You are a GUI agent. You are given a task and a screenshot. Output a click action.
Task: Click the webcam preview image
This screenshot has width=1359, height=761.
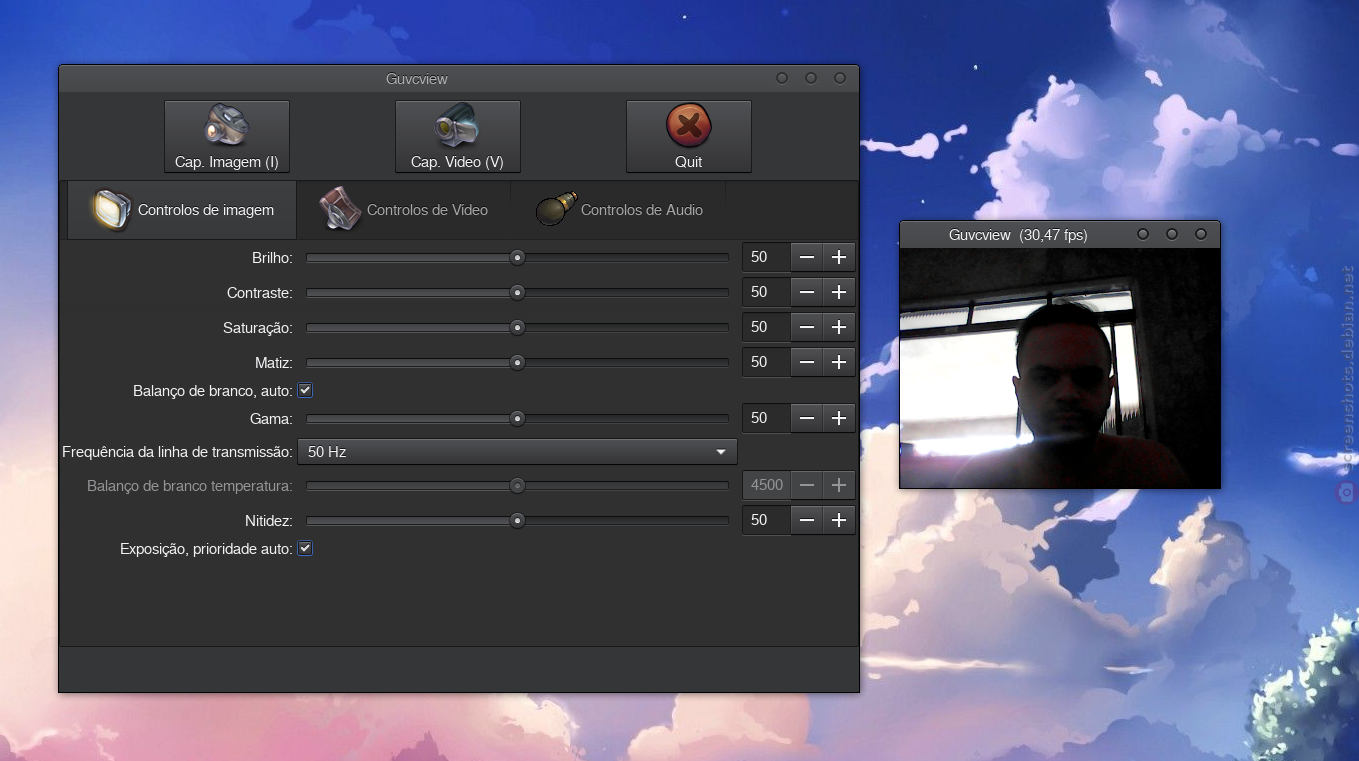1060,368
